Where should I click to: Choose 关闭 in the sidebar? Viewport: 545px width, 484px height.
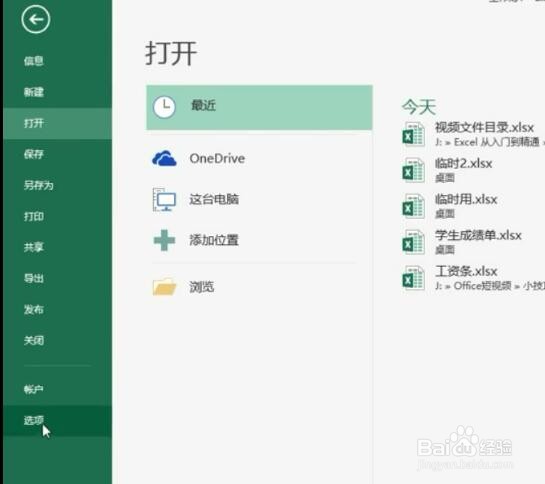(x=57, y=340)
